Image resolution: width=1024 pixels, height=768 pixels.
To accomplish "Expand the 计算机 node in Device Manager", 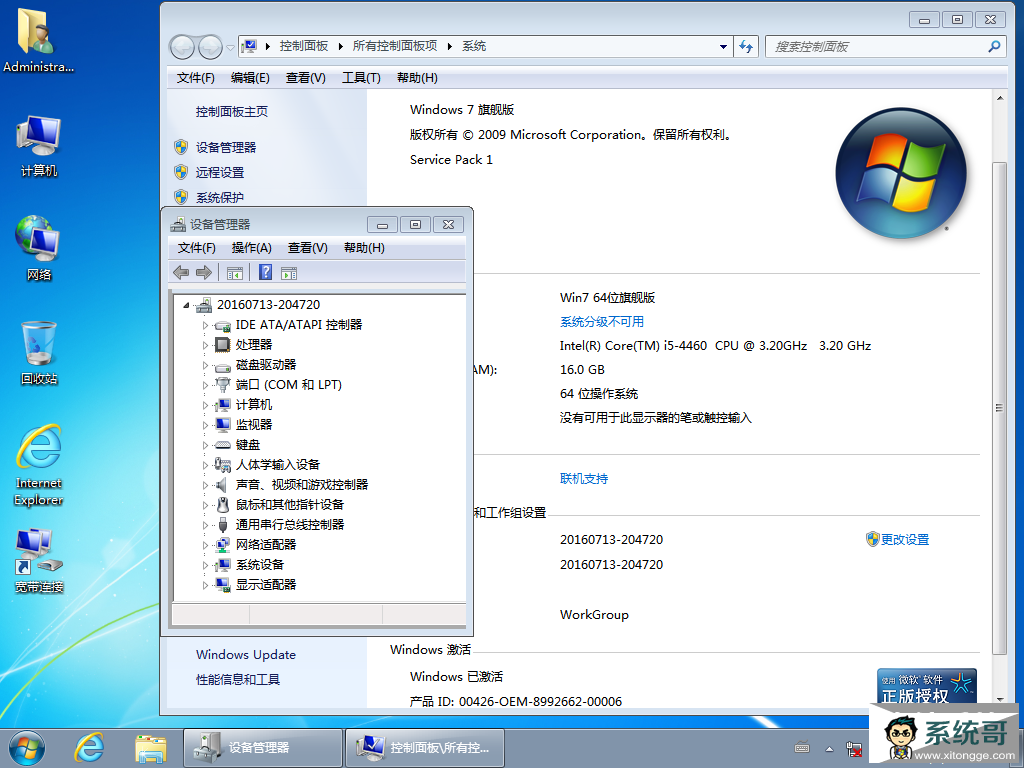I will (x=205, y=405).
